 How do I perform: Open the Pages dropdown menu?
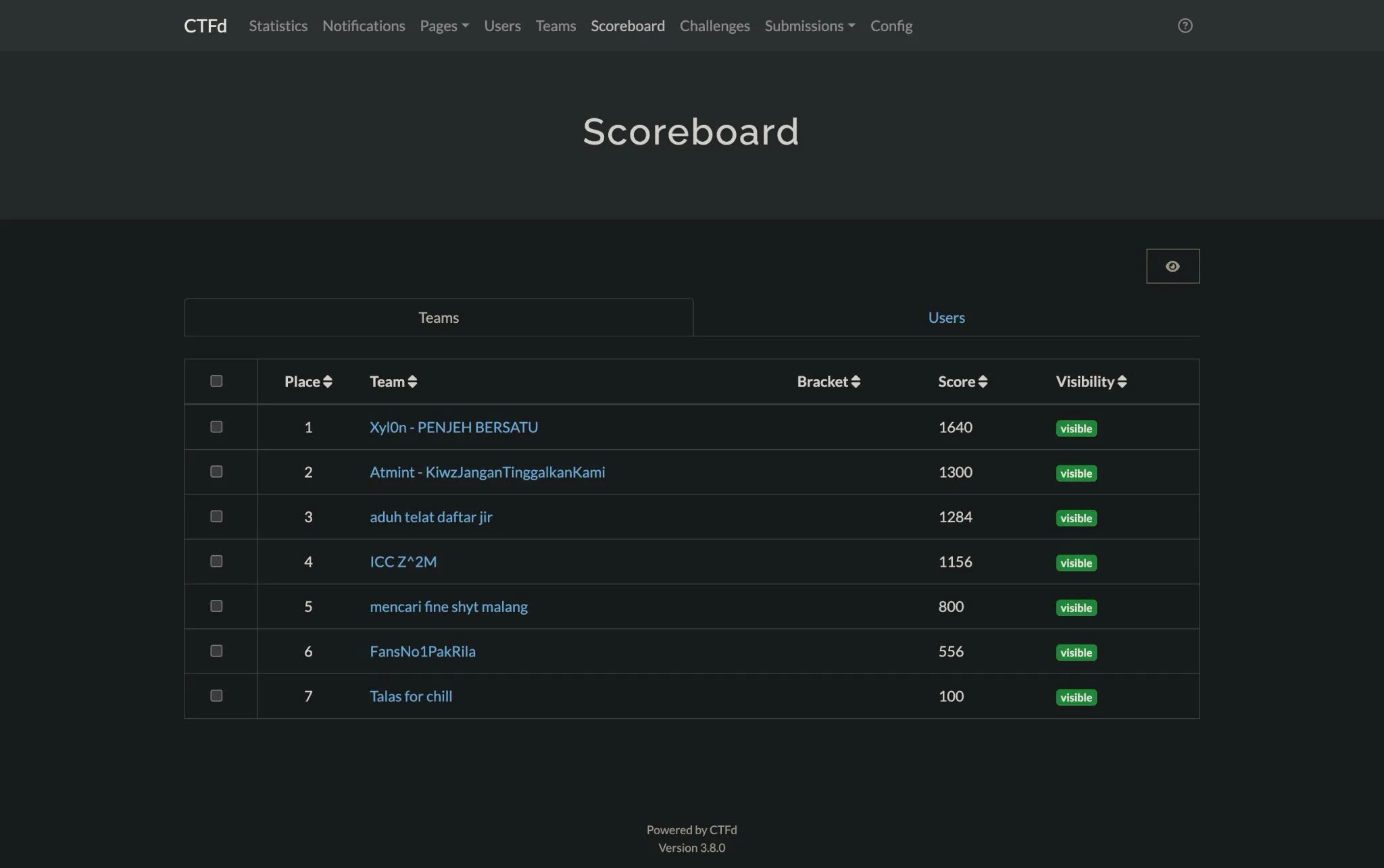(443, 26)
